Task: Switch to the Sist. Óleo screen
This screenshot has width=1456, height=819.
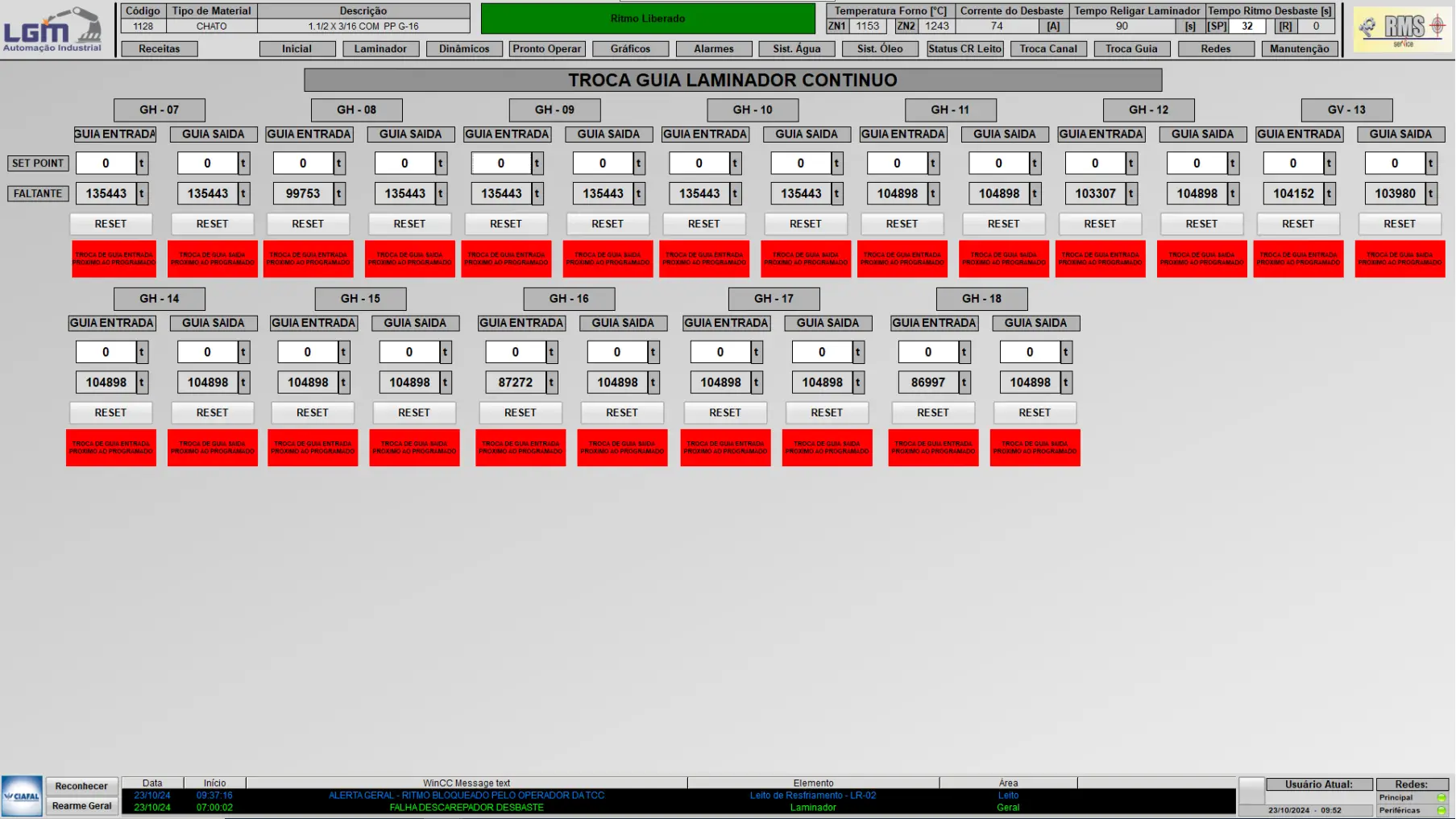Action: point(879,49)
